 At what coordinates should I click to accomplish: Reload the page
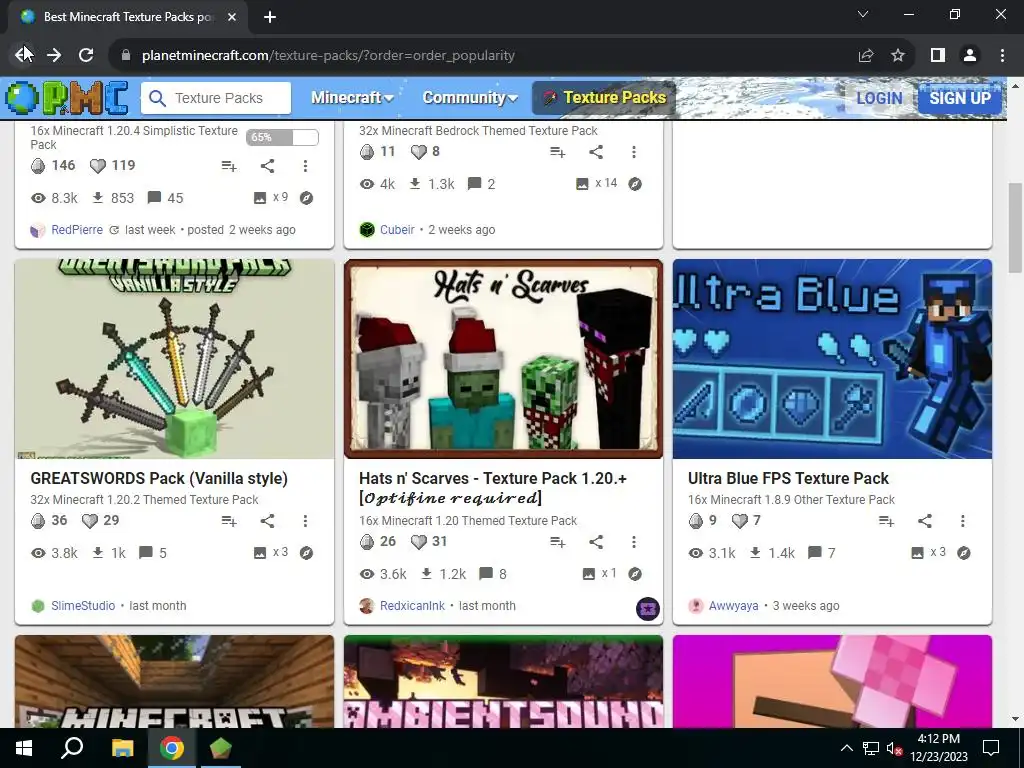tap(86, 56)
